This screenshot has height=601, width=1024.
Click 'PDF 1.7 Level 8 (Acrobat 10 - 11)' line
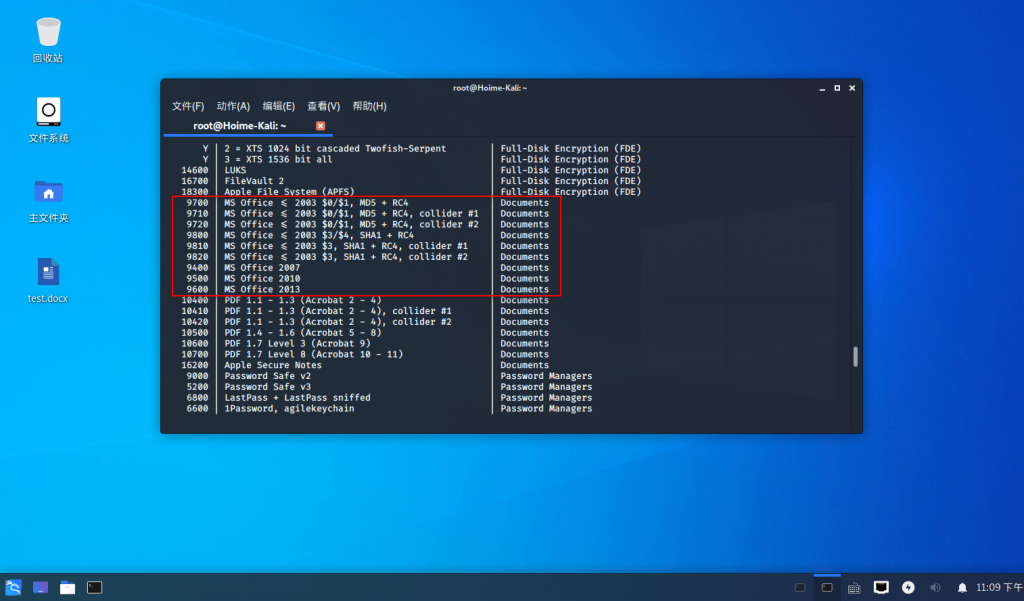click(314, 354)
